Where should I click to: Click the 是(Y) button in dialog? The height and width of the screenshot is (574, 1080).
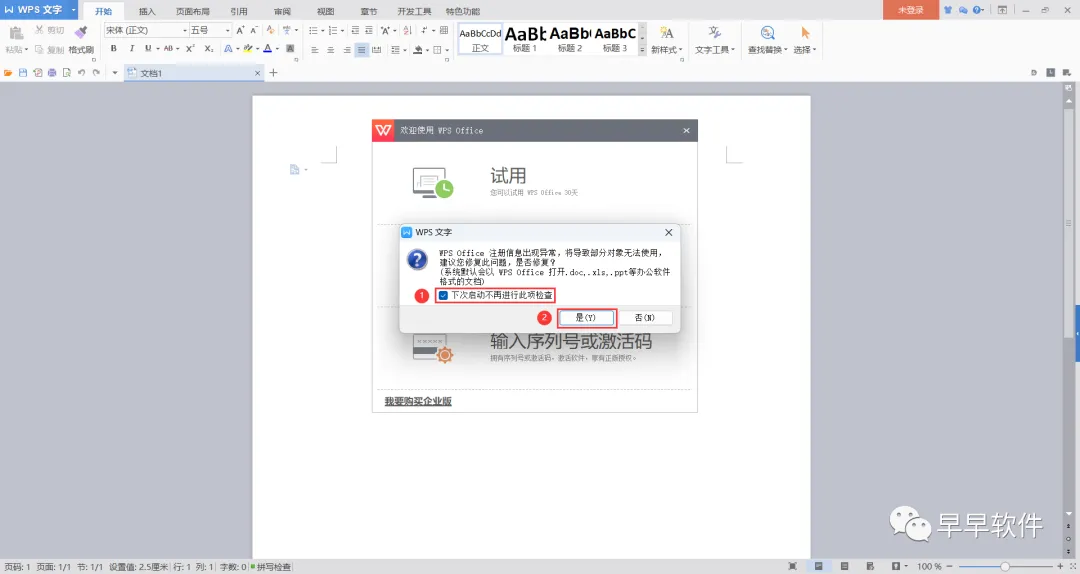tap(585, 318)
